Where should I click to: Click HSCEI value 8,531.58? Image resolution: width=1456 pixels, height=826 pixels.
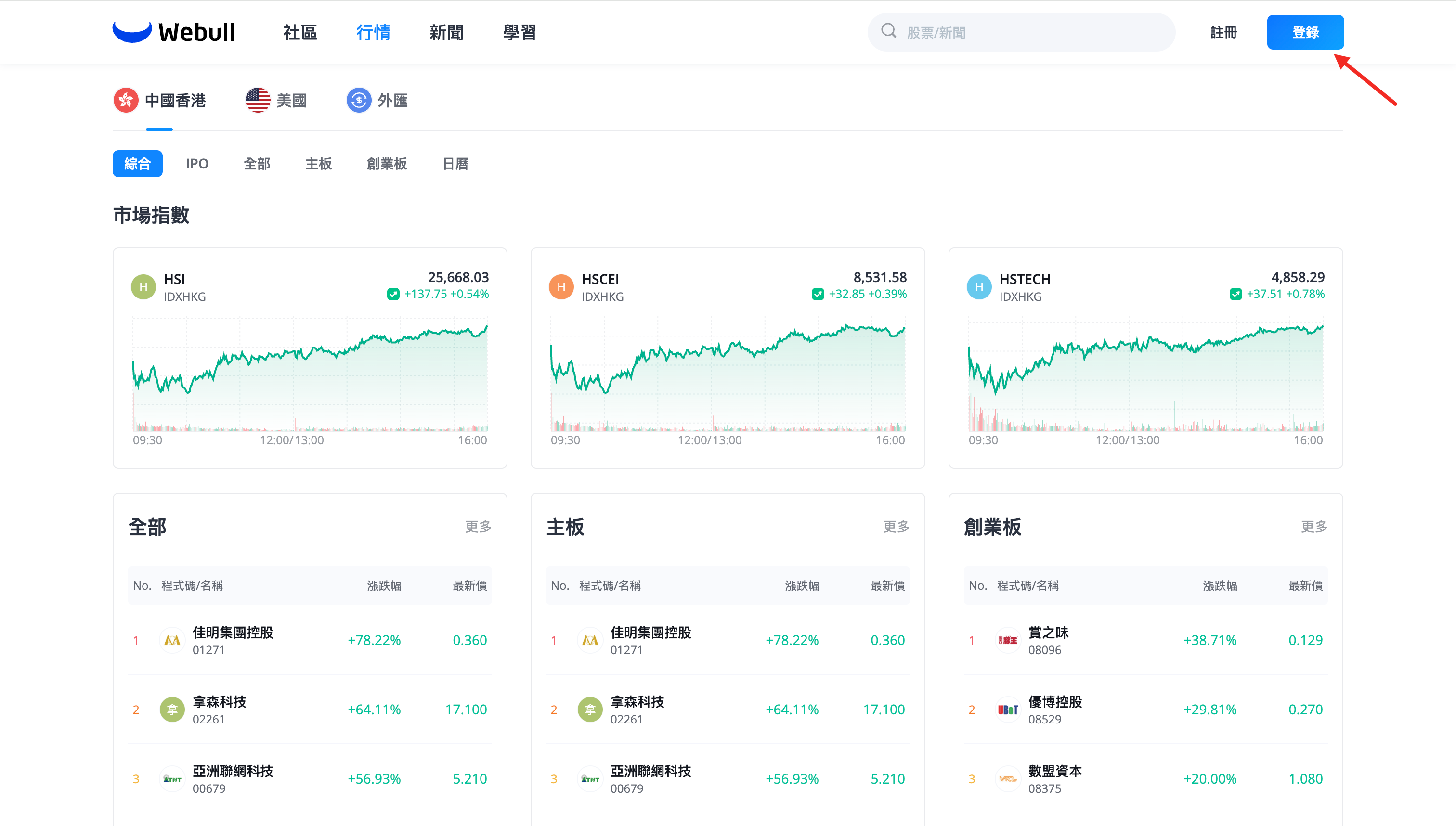(x=880, y=277)
